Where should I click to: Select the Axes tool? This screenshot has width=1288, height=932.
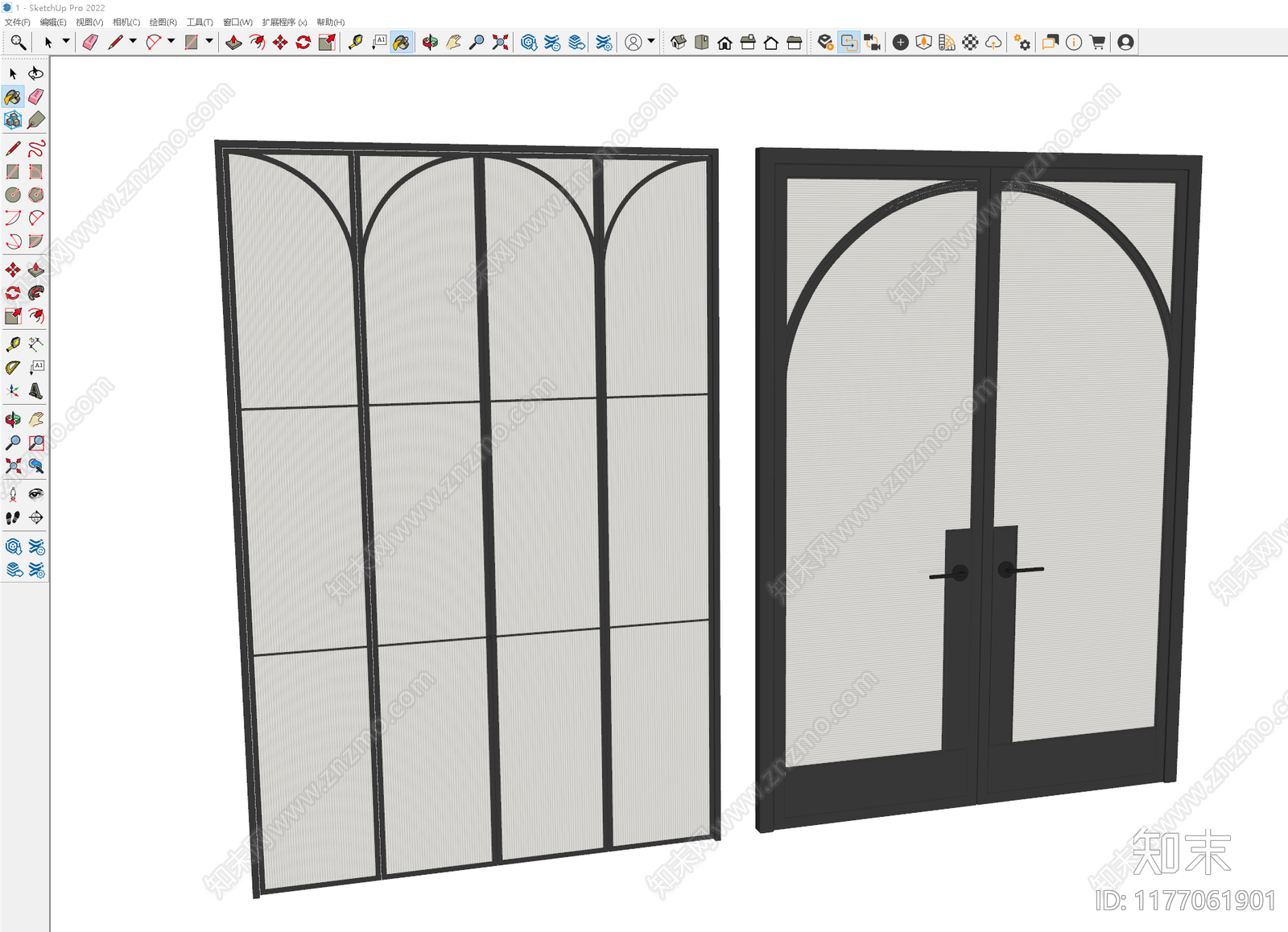click(x=13, y=391)
